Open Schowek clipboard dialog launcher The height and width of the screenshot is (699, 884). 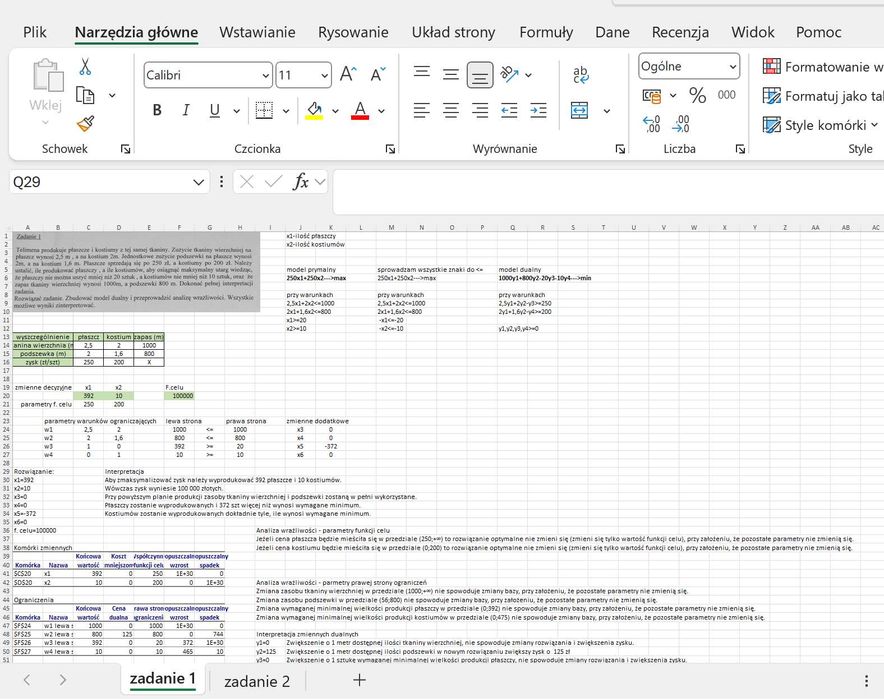click(x=125, y=149)
